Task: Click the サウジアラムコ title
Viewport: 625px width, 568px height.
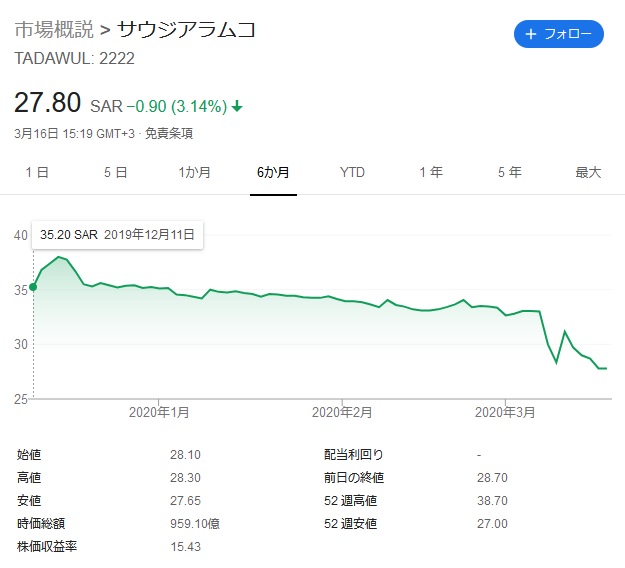Action: click(186, 30)
